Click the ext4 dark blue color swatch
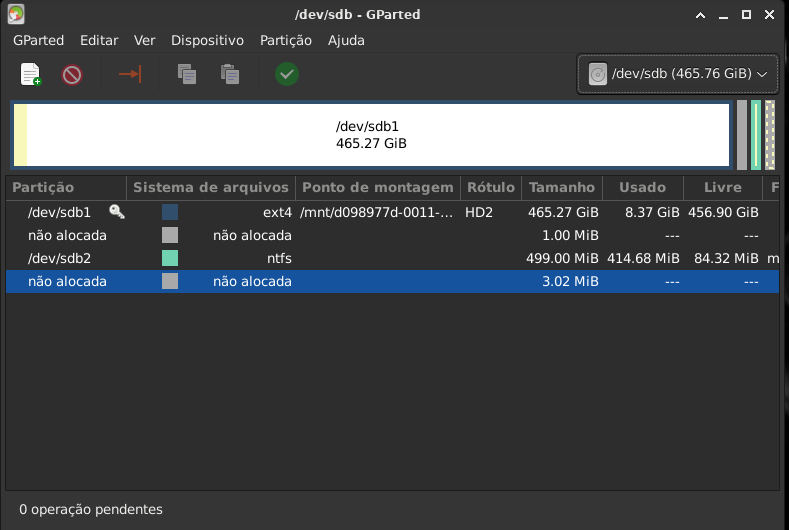 click(x=170, y=212)
